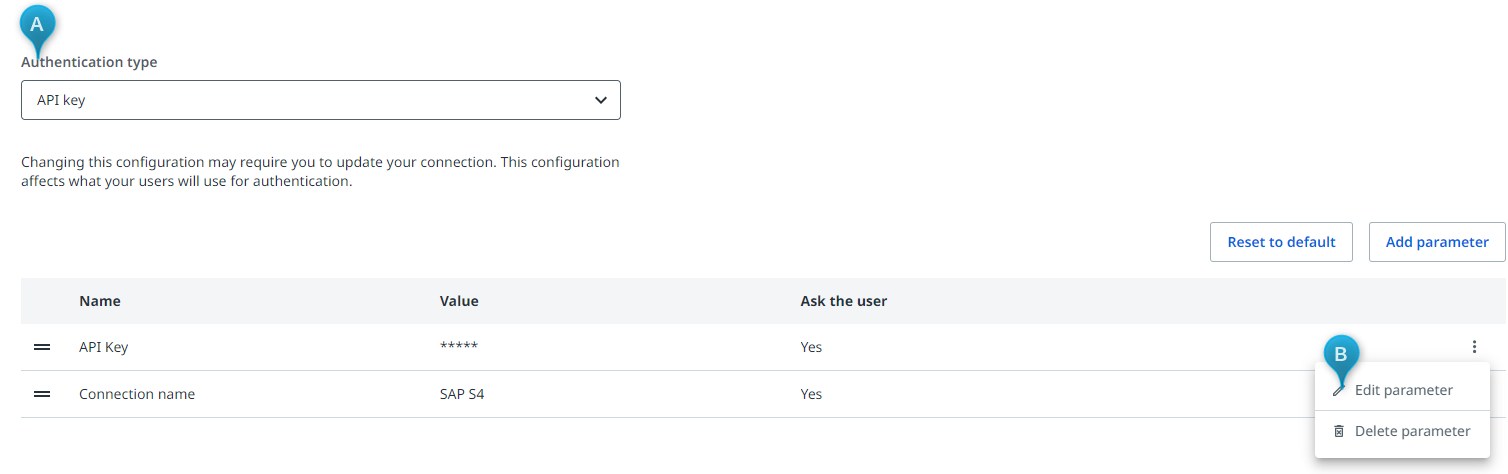Grab the API Key row drag handle
The image size is (1508, 474).
pyautogui.click(x=42, y=347)
